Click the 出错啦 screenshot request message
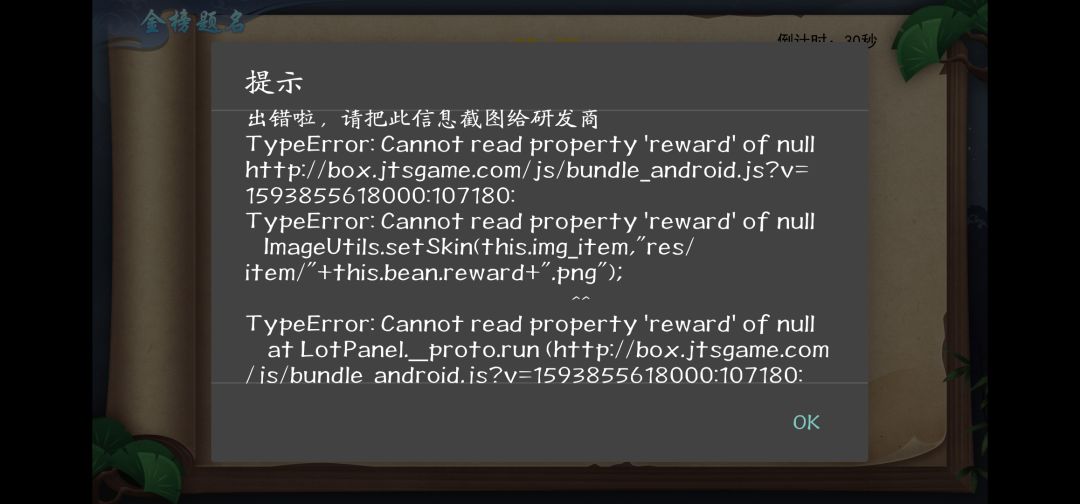The image size is (1080, 504). pos(422,118)
